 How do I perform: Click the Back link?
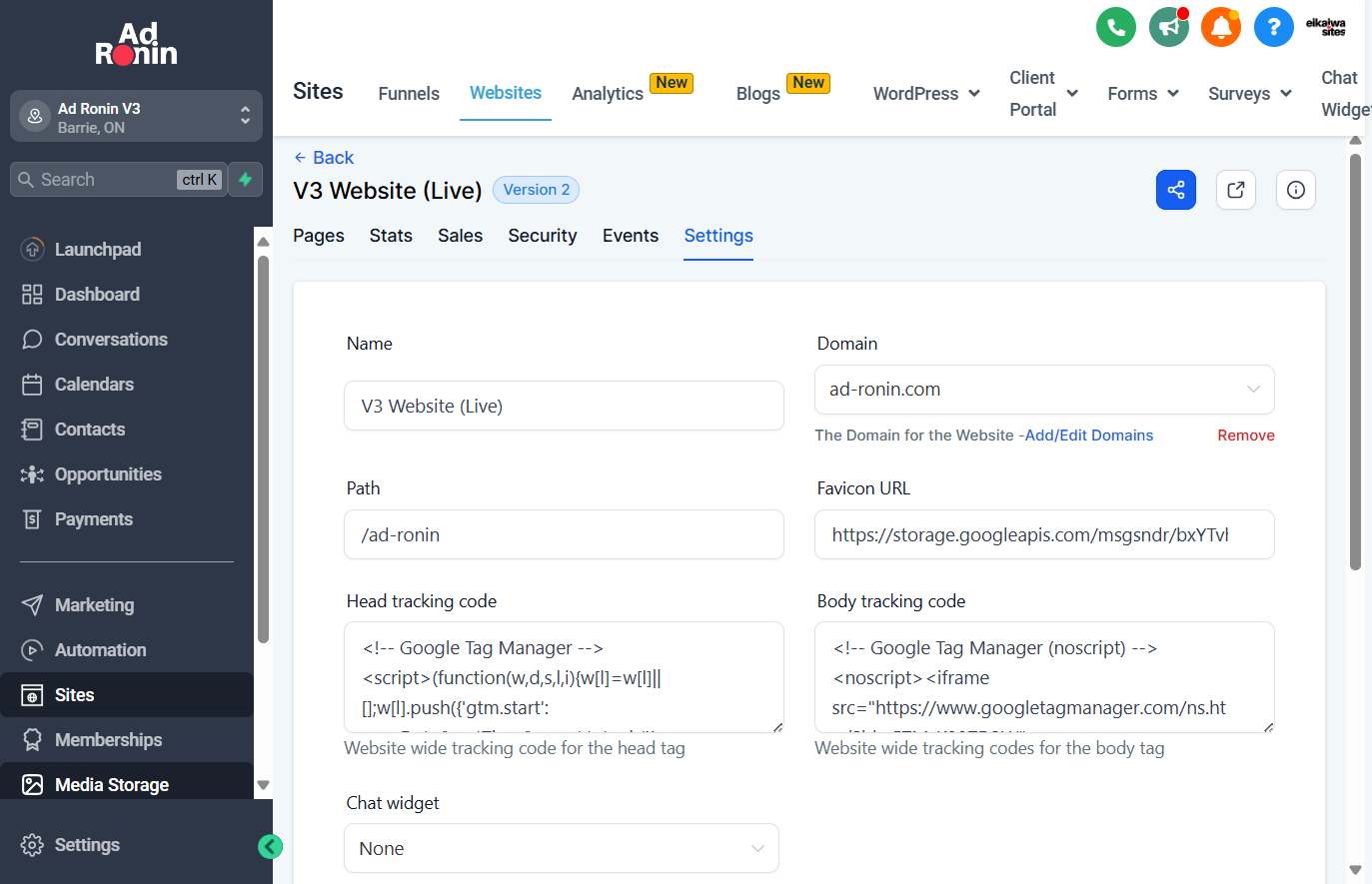pos(324,158)
